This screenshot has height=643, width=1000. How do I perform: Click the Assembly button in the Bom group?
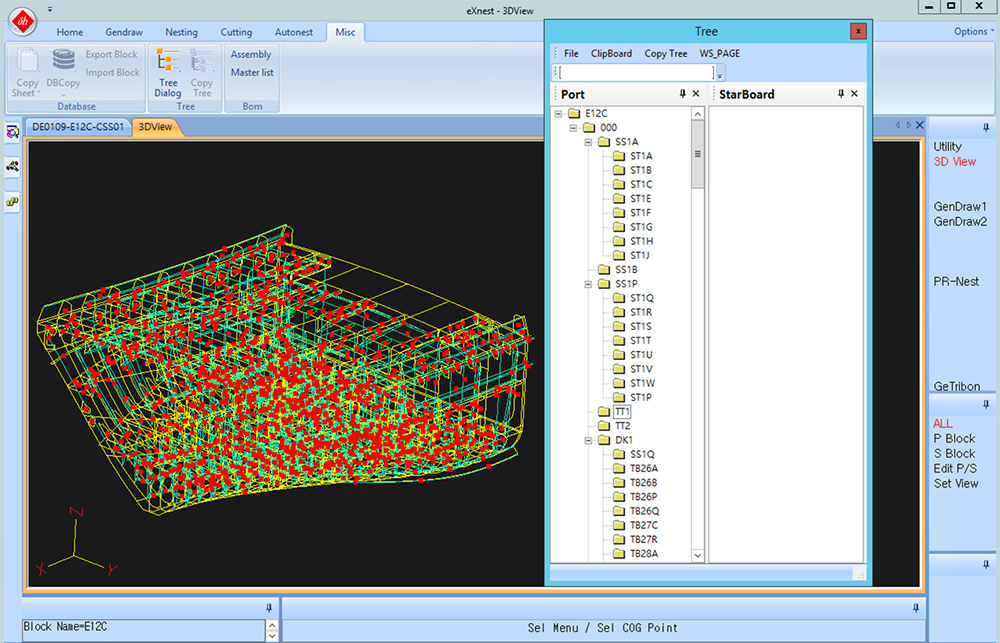point(251,55)
